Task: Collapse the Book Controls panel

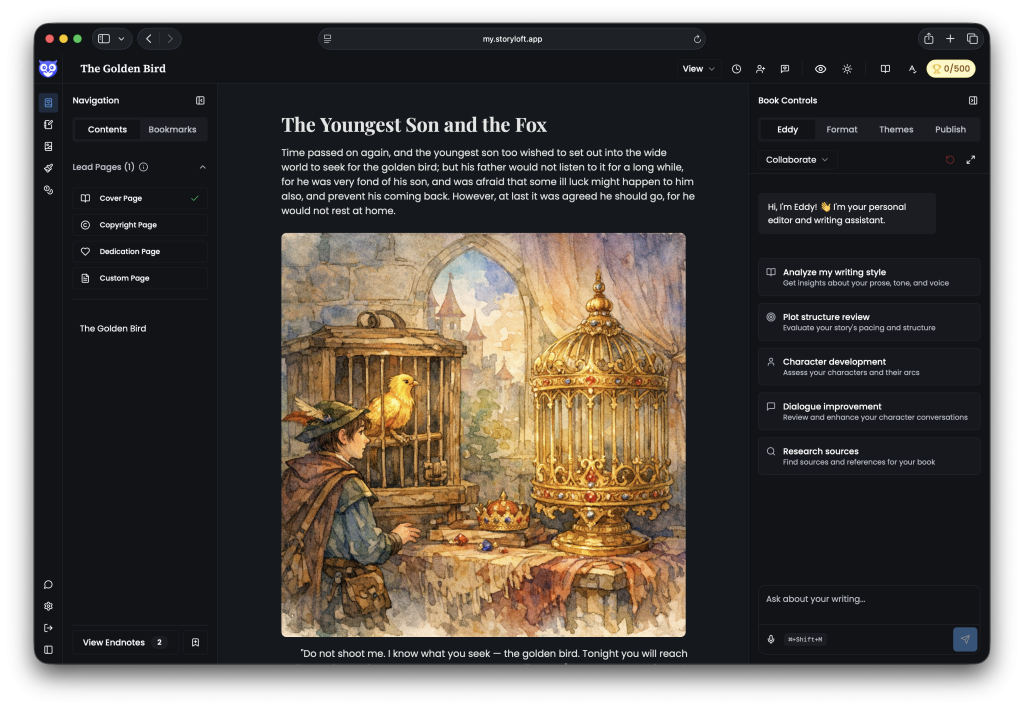Action: coord(973,101)
